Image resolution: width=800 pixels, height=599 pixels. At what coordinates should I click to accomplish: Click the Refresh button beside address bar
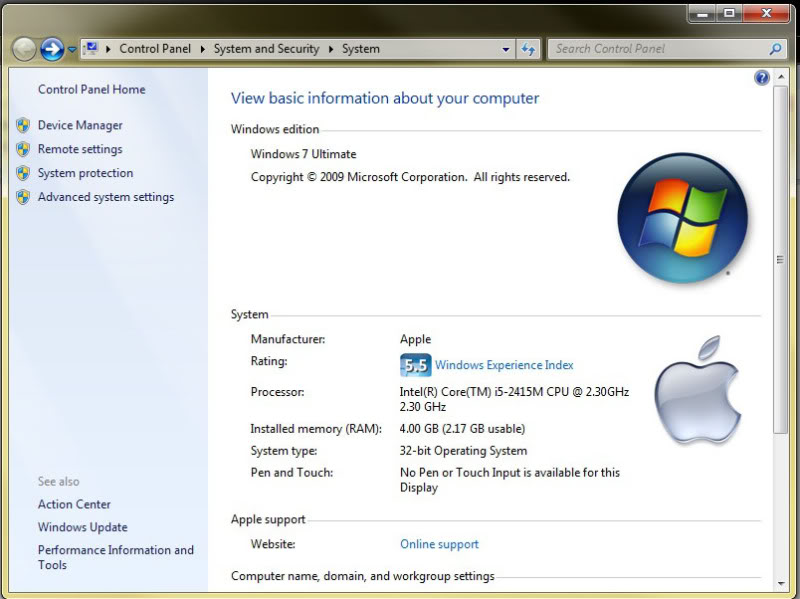tap(528, 49)
